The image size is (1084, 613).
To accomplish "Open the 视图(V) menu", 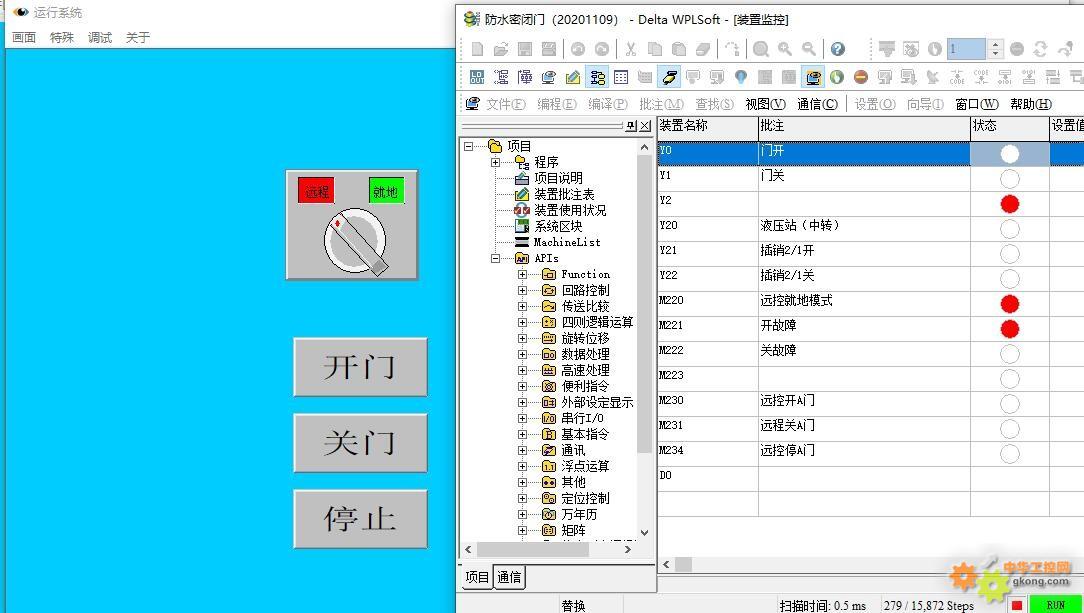I will (765, 104).
